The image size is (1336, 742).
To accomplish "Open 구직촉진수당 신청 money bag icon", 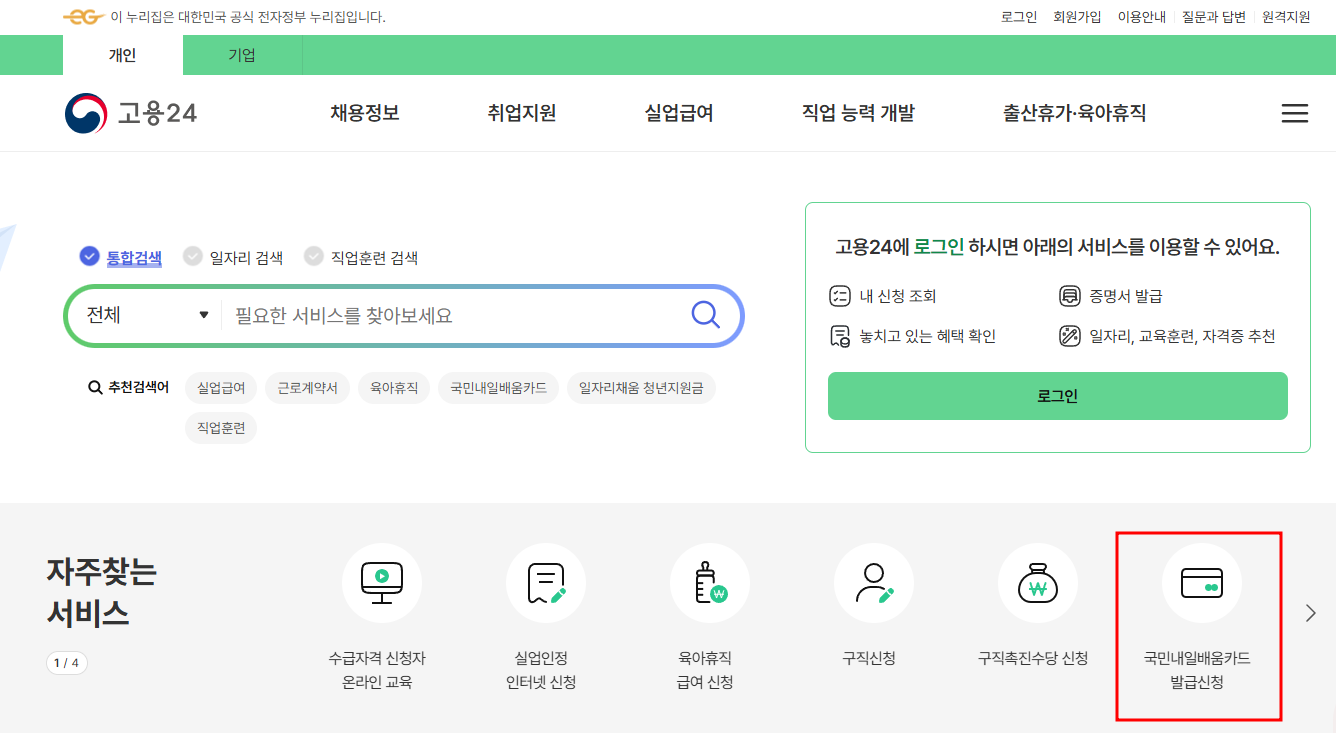I will (x=1038, y=582).
